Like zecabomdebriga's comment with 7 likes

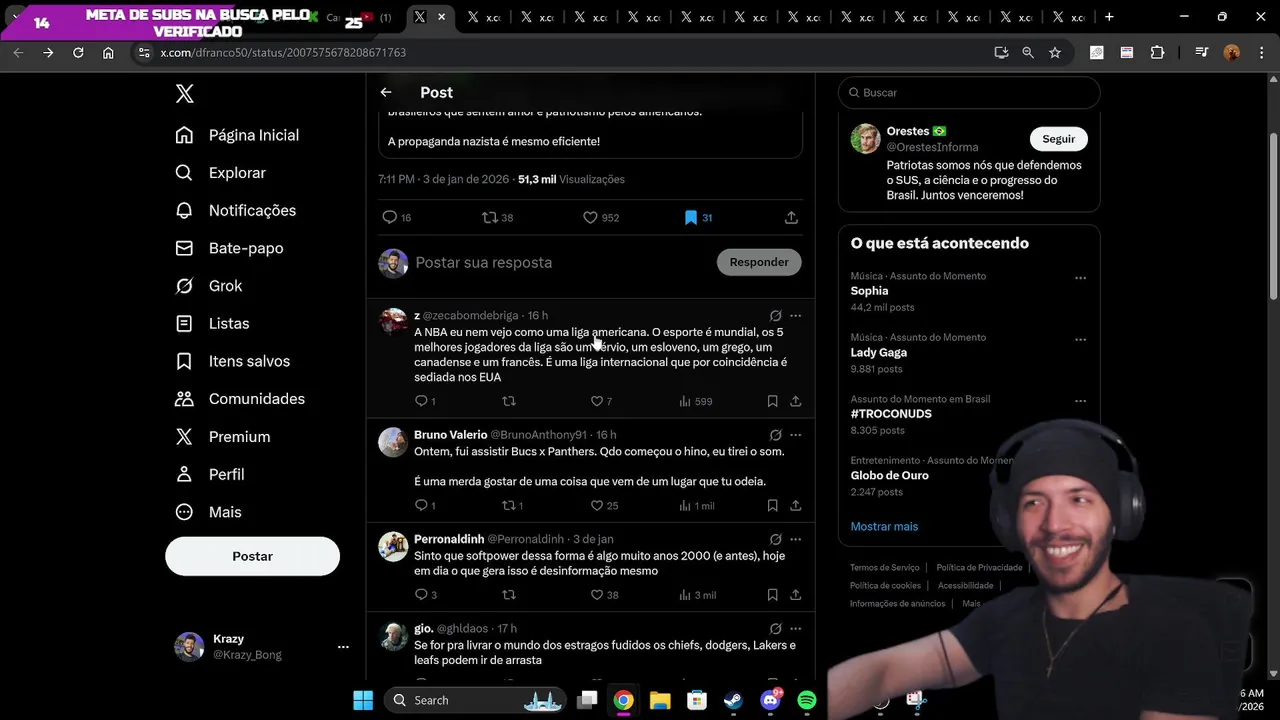[x=601, y=401]
